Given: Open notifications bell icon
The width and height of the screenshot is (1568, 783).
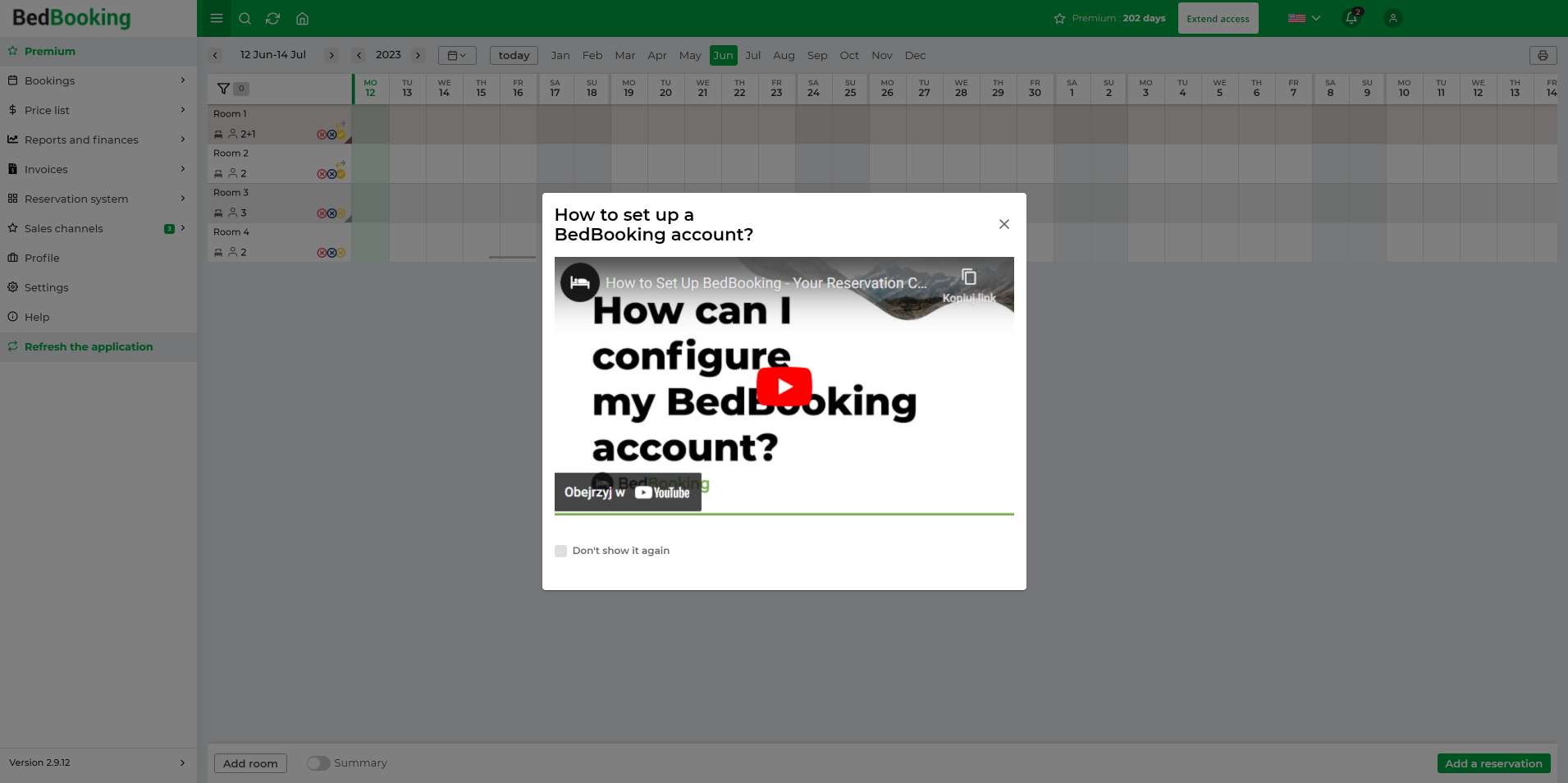Looking at the screenshot, I should pos(1351,18).
